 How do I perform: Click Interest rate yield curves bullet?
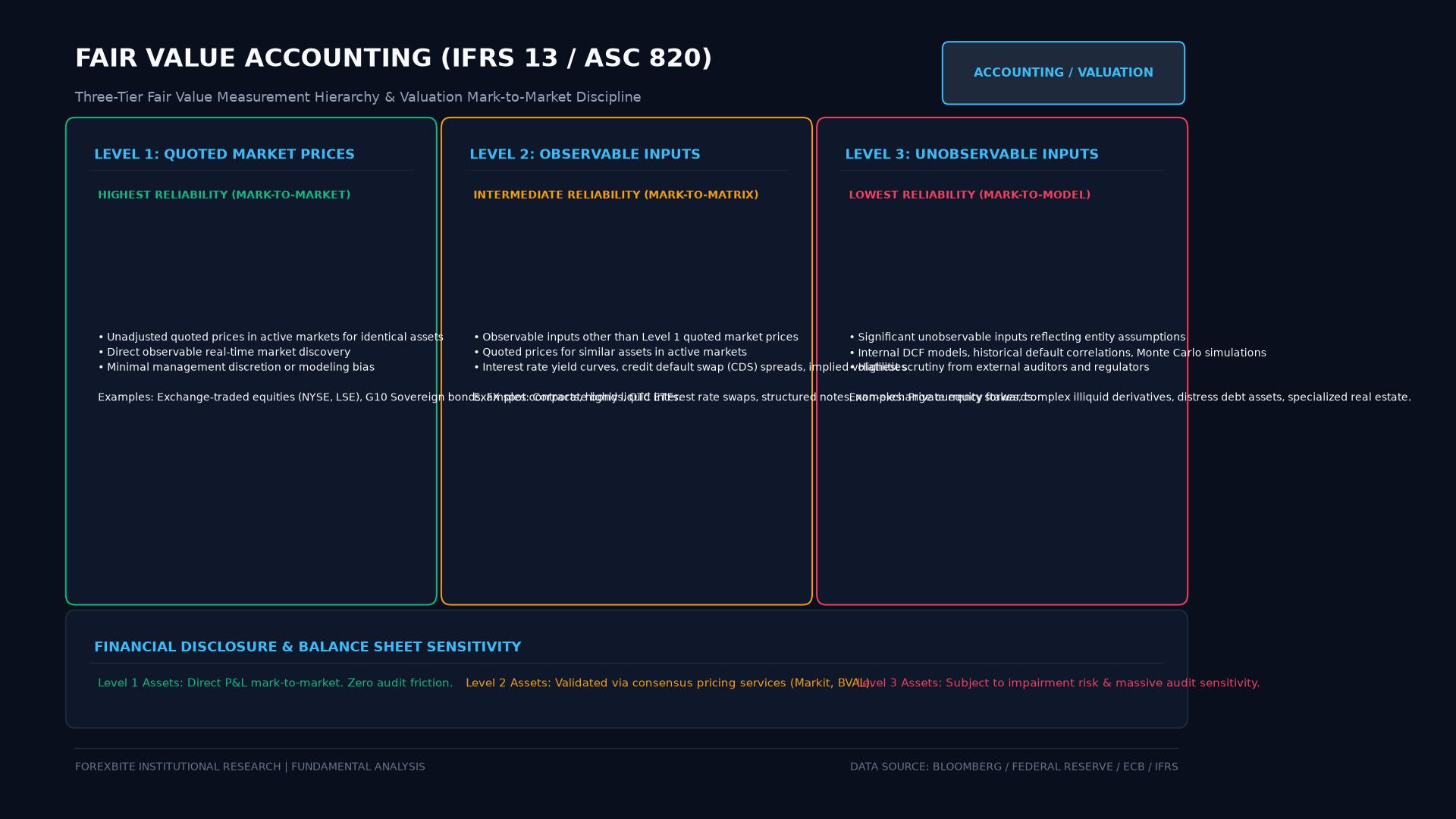click(x=690, y=367)
